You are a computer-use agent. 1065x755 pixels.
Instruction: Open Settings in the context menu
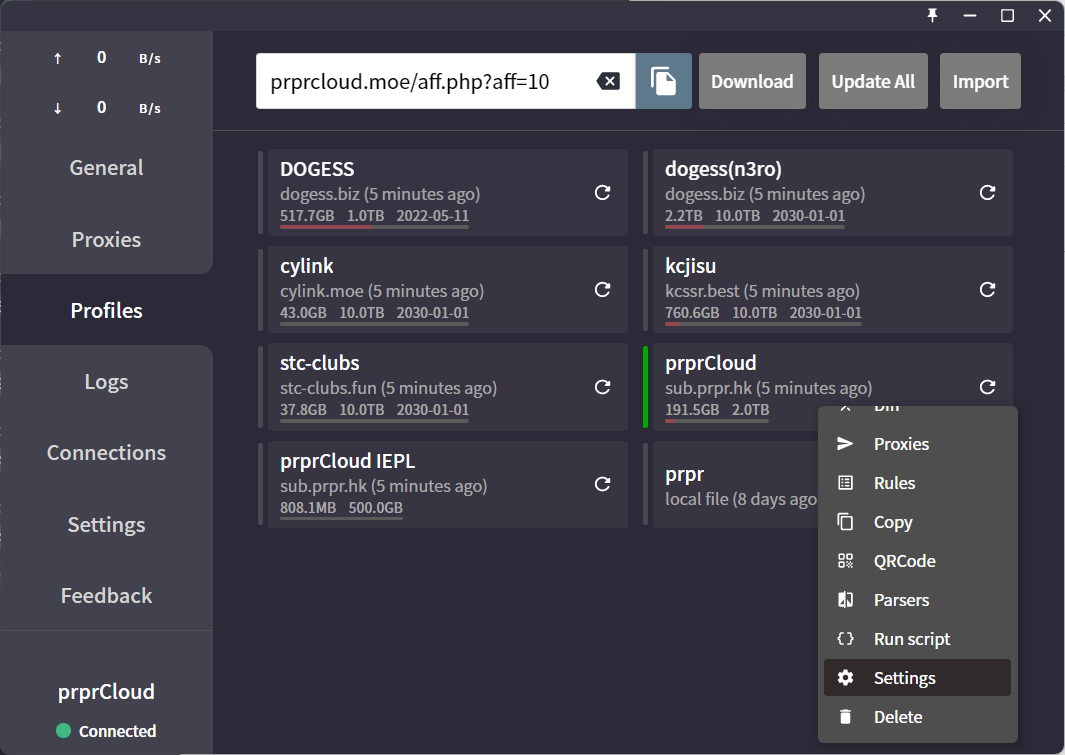click(x=904, y=678)
